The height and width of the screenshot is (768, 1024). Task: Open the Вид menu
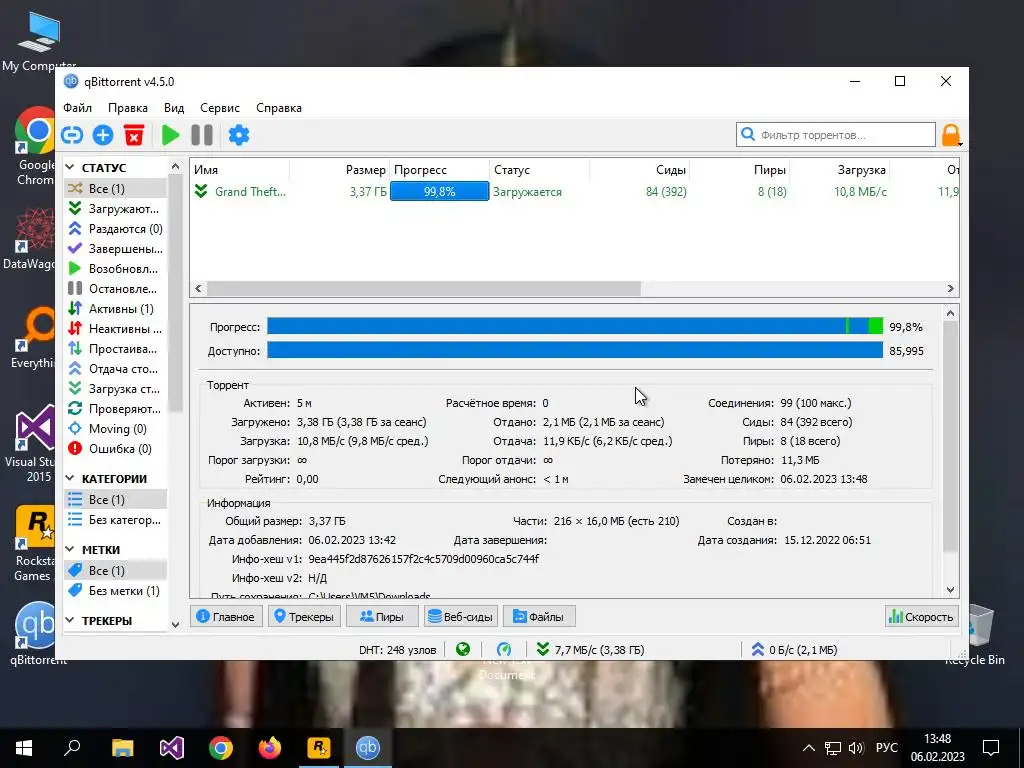tap(174, 108)
